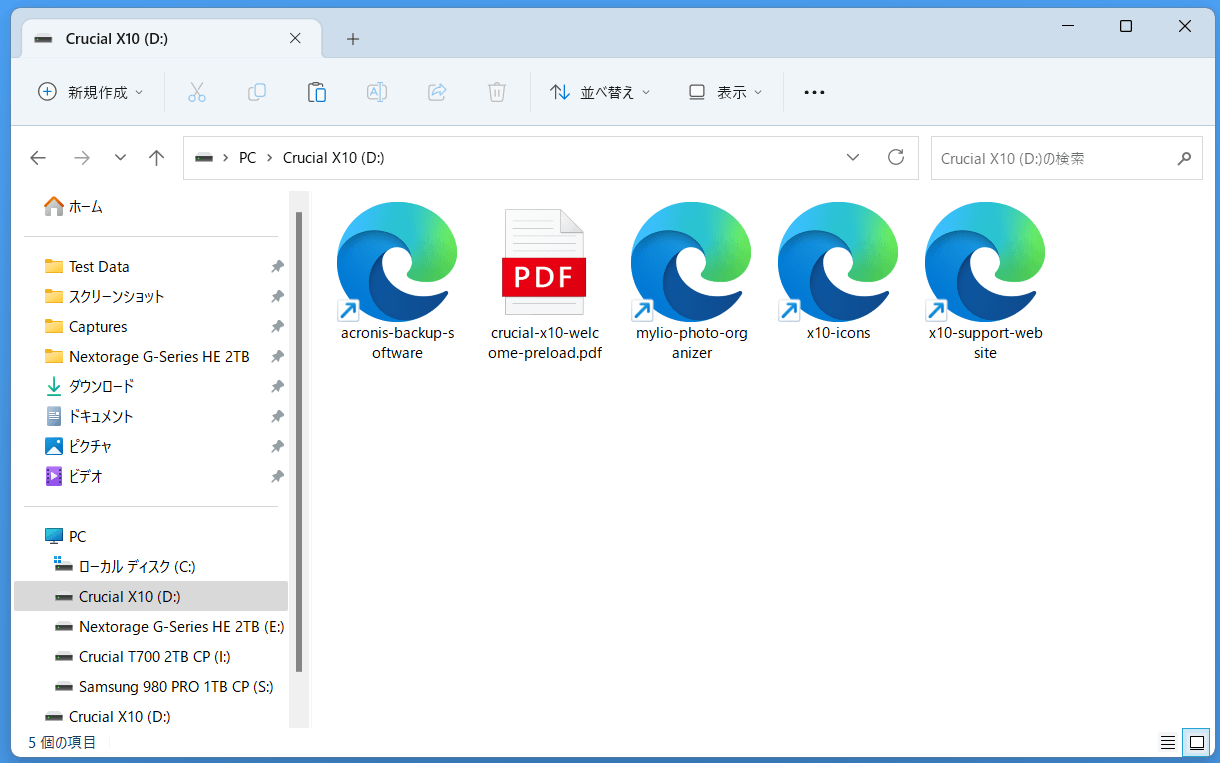Select the x10-support-website shortcut
Screen dimensions: 1220x763
(x=985, y=281)
